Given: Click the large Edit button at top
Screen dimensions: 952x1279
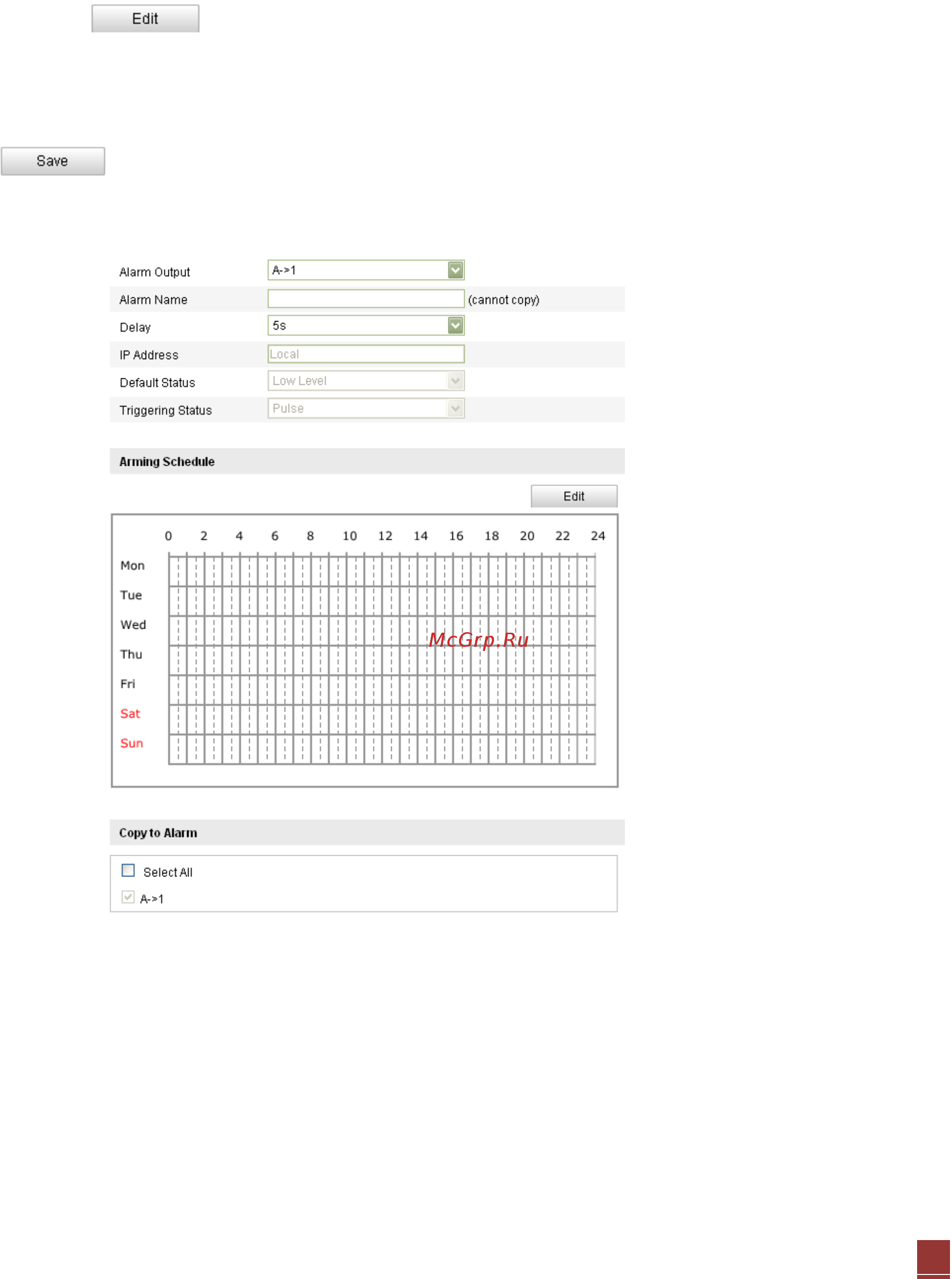Looking at the screenshot, I should click(x=145, y=18).
